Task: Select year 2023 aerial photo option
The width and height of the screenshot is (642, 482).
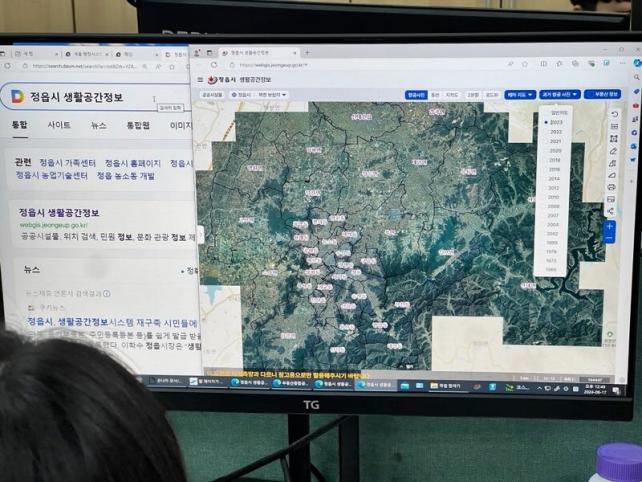Action: click(555, 122)
